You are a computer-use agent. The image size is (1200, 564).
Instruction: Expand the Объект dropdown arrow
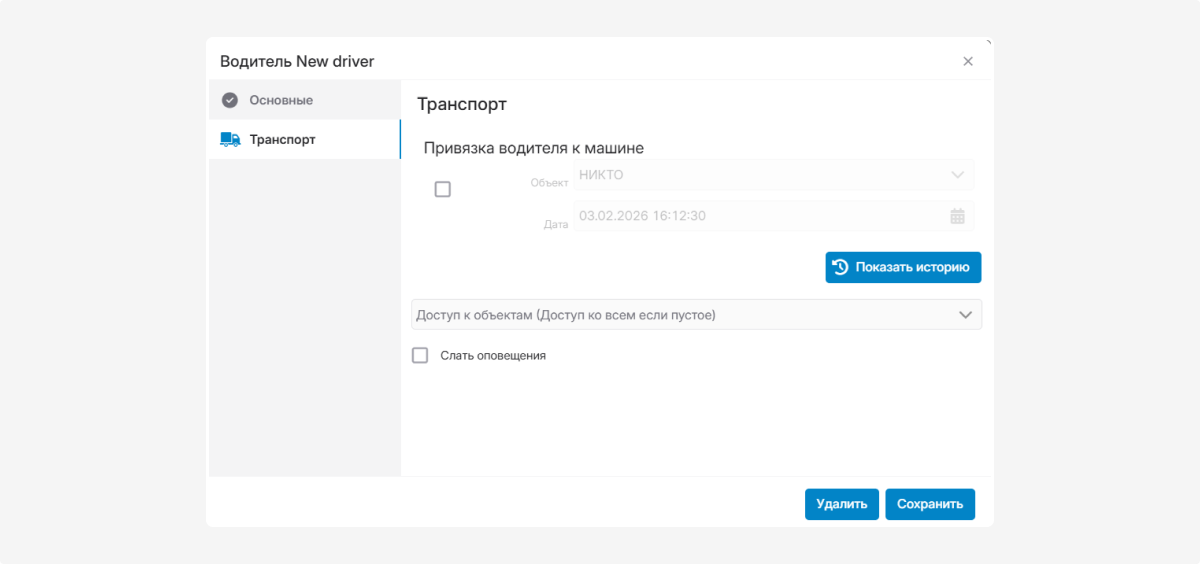coord(957,175)
